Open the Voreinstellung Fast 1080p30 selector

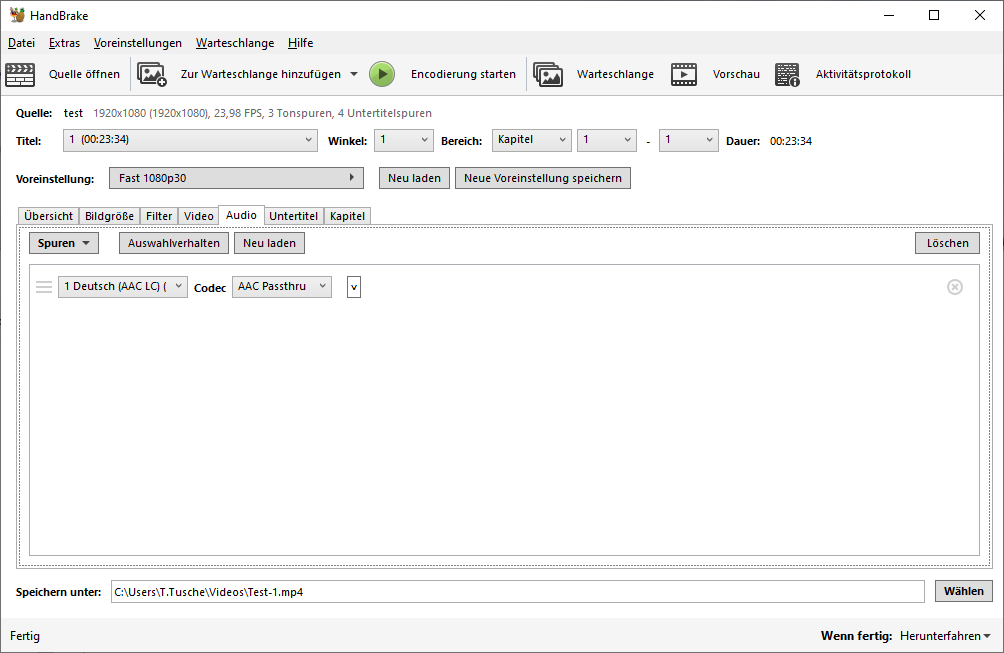click(x=236, y=178)
